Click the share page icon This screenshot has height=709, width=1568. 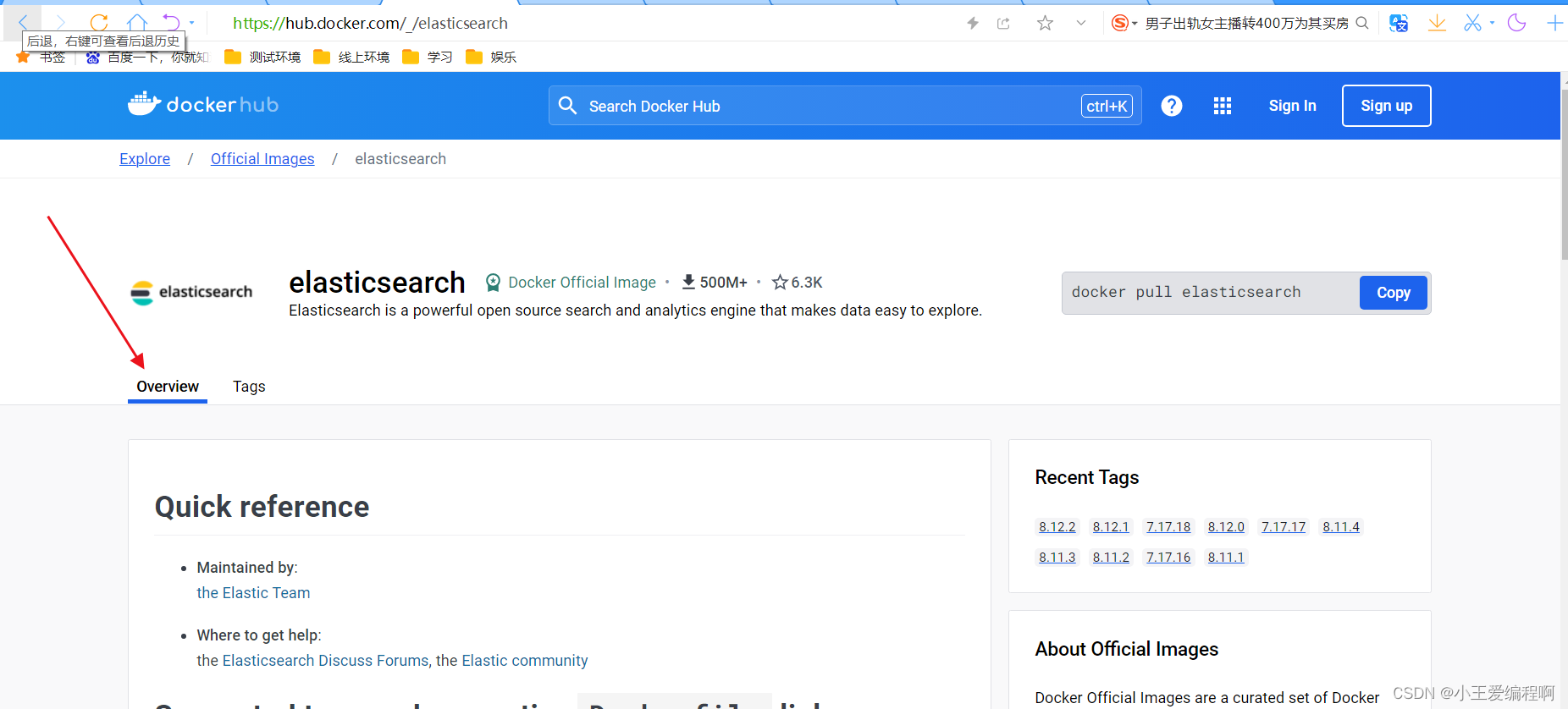[x=1003, y=23]
